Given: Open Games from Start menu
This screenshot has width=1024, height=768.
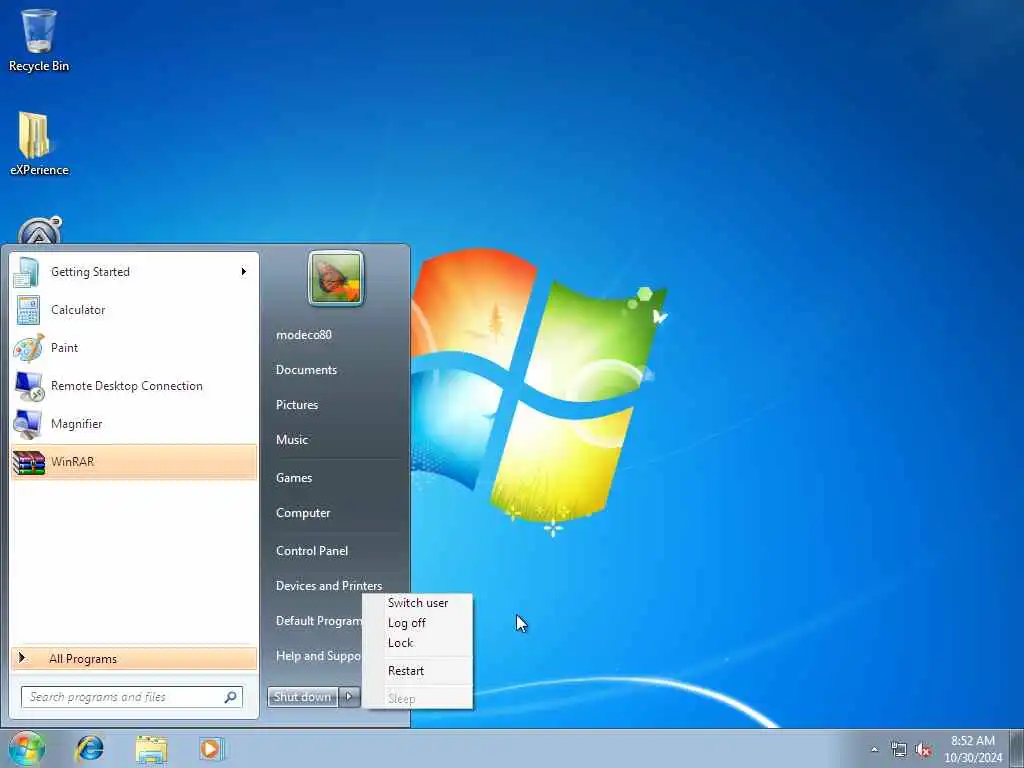Looking at the screenshot, I should coord(294,478).
